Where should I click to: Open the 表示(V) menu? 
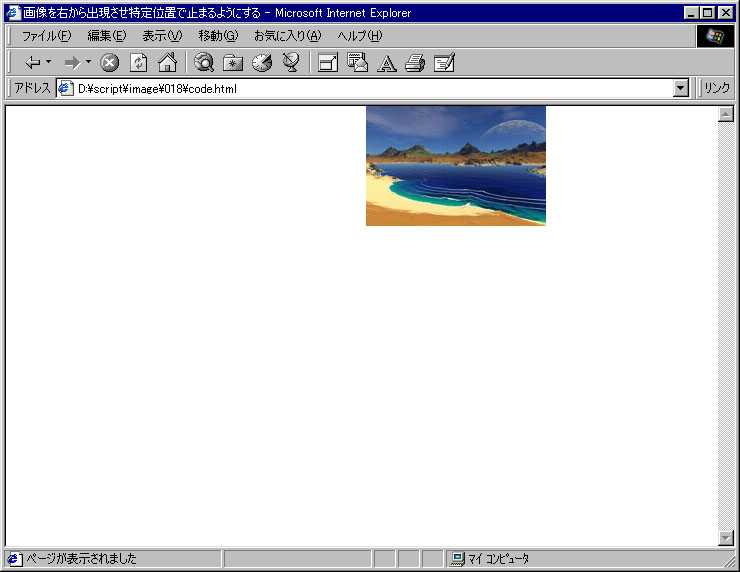[x=162, y=36]
